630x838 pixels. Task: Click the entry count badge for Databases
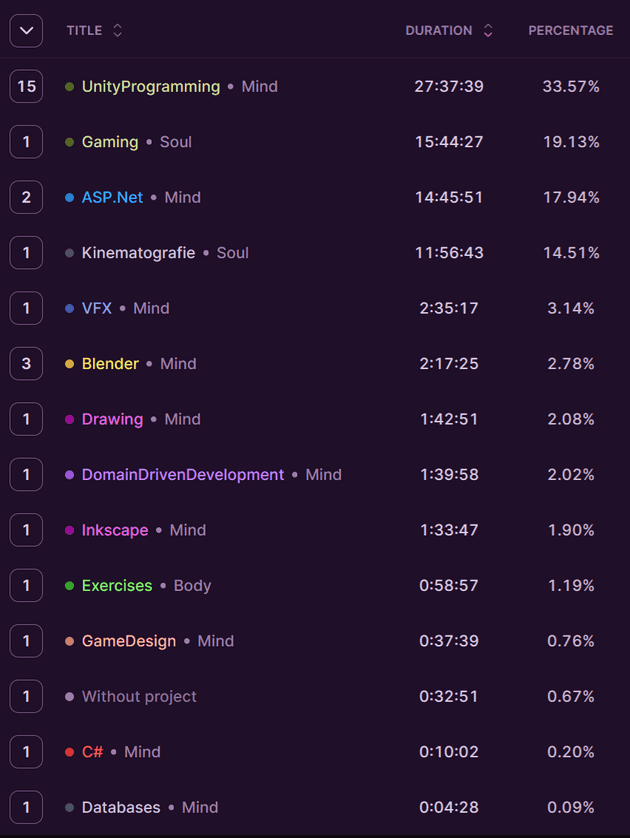26,807
